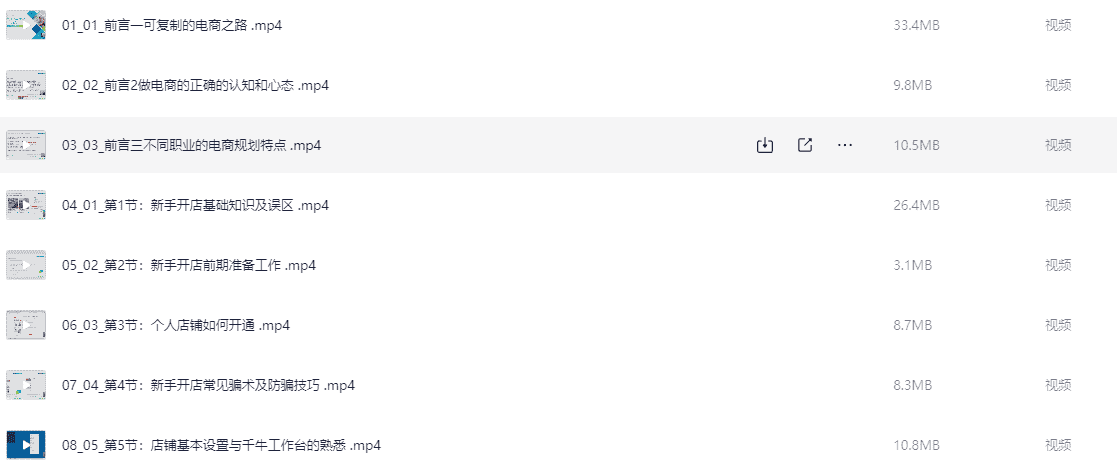This screenshot has height=476, width=1117.
Task: Select thumbnail of 07_04 第4节 video
Action: [x=26, y=385]
